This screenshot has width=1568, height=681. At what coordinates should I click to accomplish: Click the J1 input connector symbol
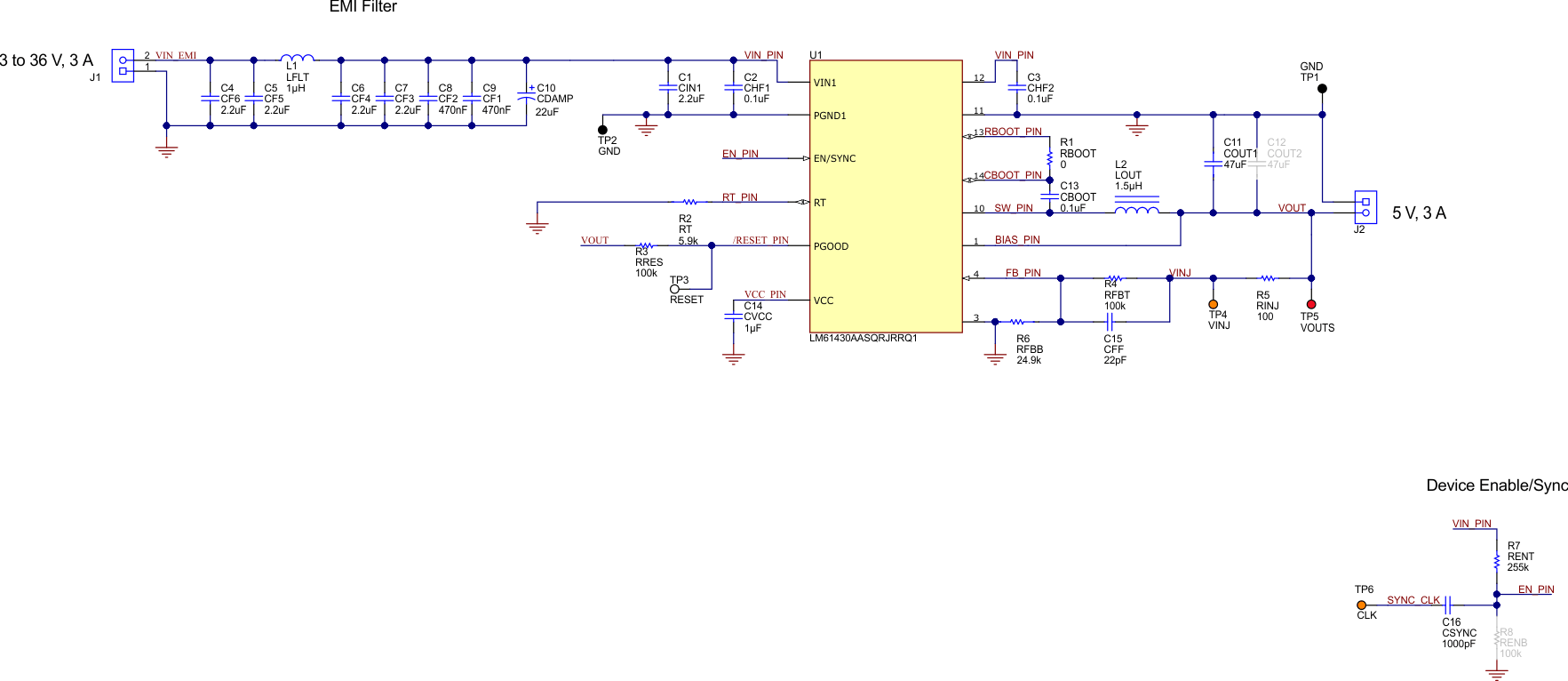(x=123, y=66)
